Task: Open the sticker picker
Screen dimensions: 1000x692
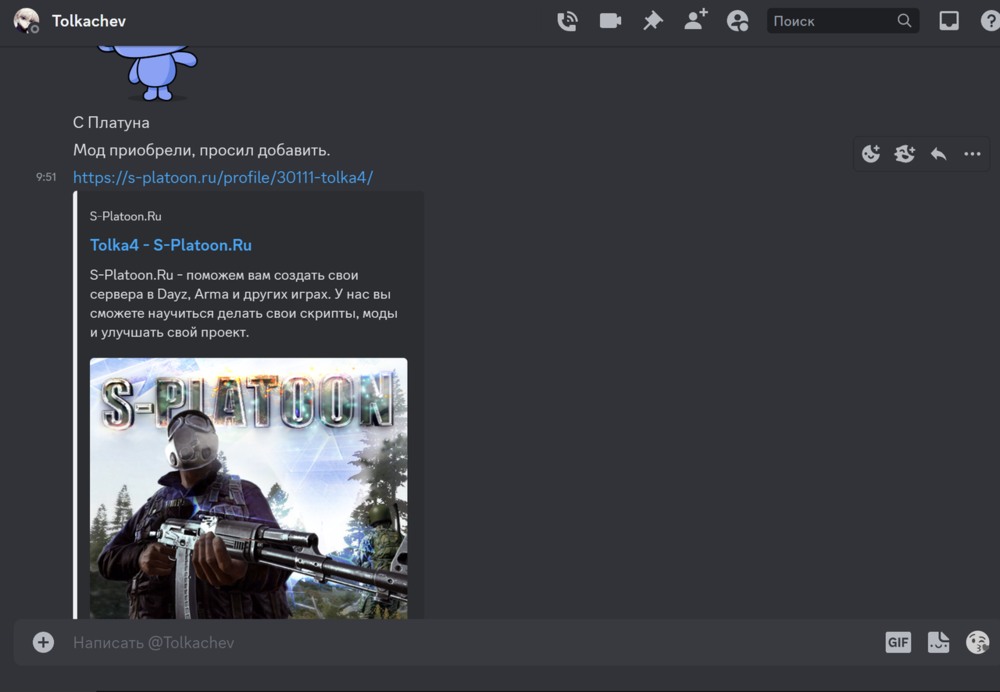Action: tap(938, 642)
